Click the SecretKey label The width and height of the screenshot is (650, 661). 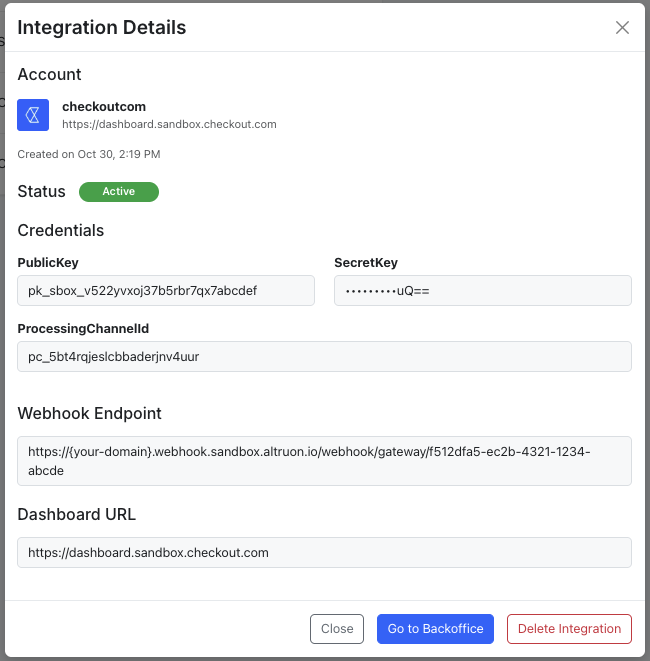(366, 263)
